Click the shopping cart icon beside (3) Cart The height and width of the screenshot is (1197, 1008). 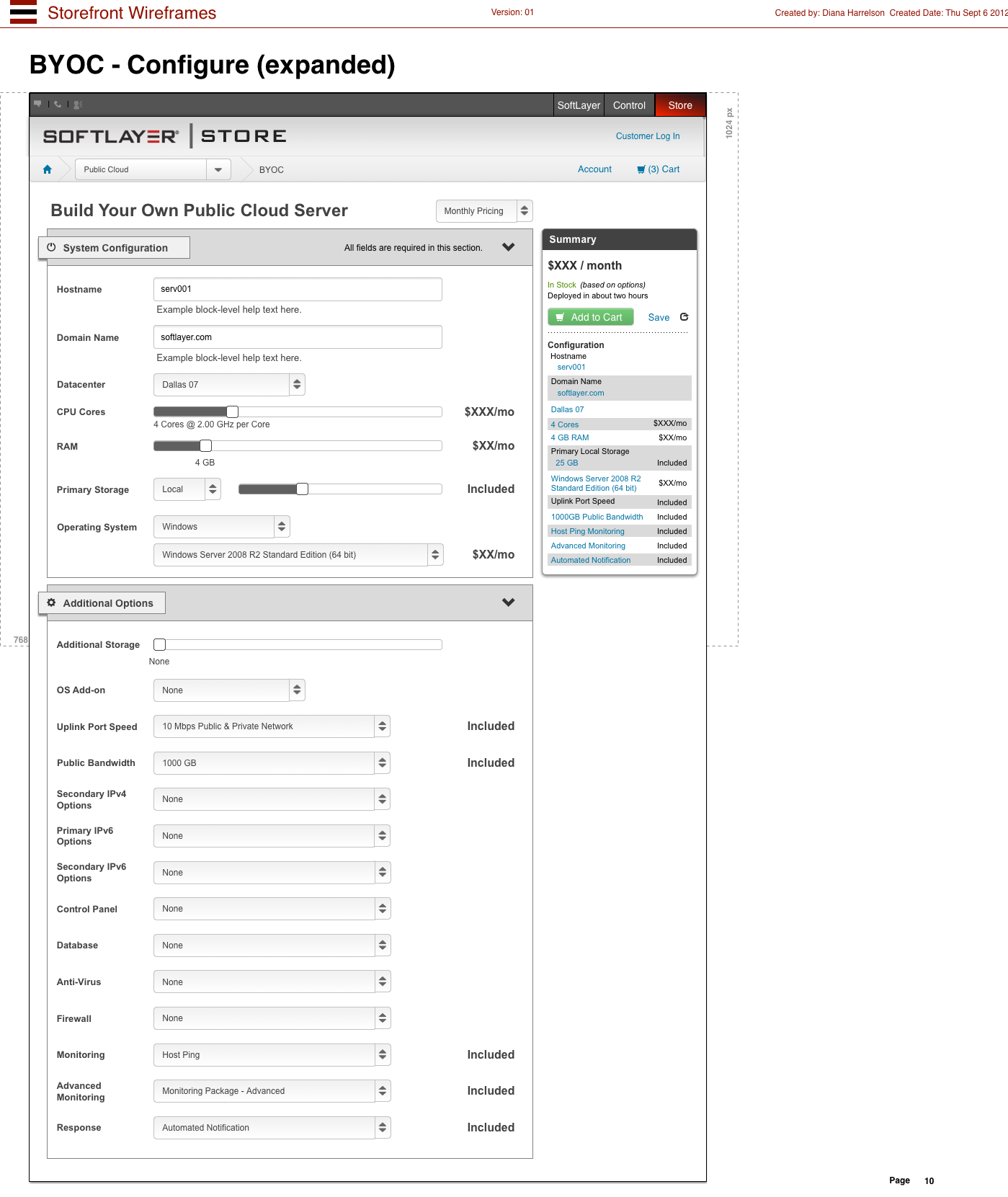point(641,169)
